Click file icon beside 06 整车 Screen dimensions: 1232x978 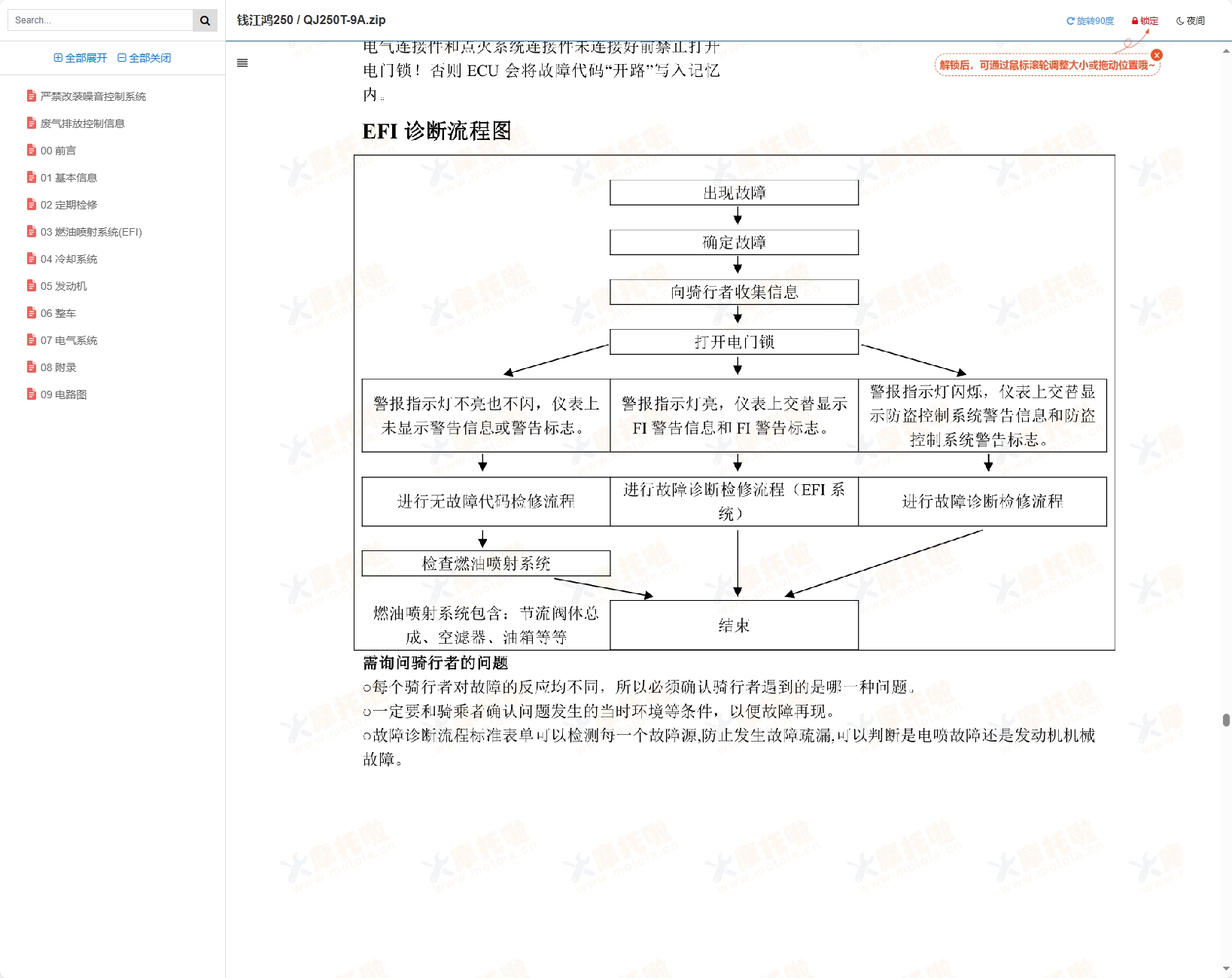point(32,312)
